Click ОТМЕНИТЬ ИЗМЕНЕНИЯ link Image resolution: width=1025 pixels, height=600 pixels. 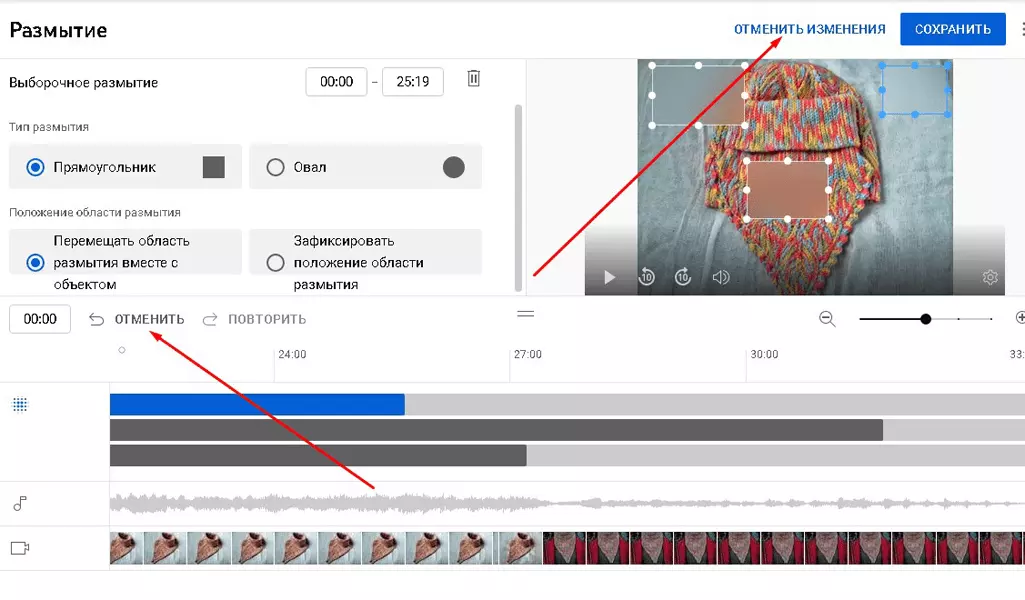(809, 29)
